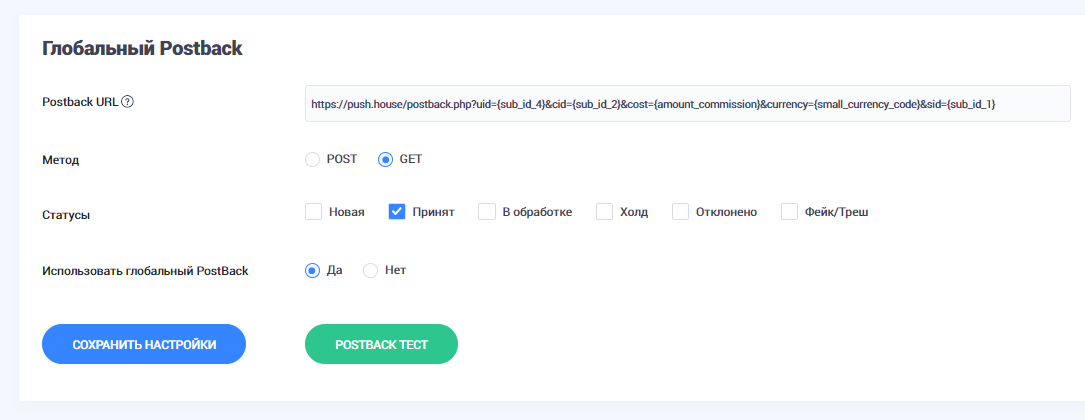Choose 'Да' for using global PostBack

313,270
